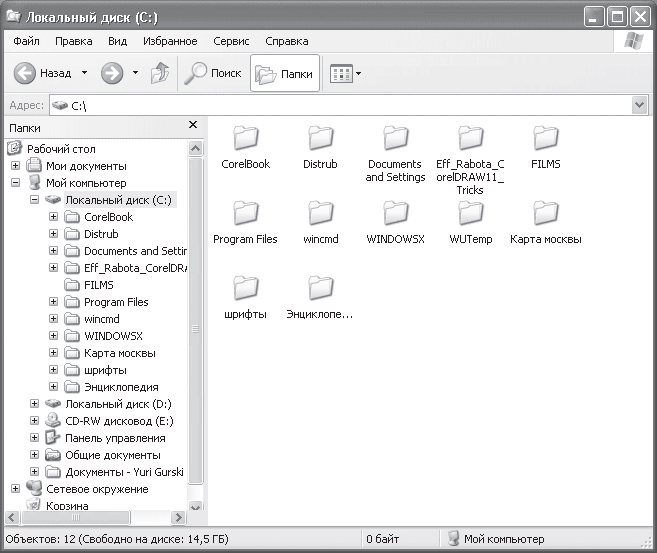Expand Локальный диск (D:) tree node

coord(34,404)
